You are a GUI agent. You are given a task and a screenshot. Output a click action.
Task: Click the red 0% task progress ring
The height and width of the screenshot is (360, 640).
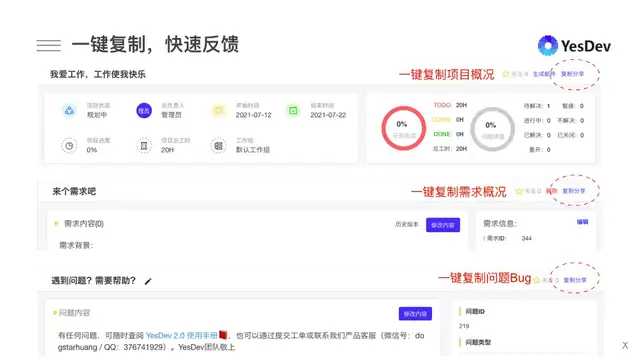click(403, 129)
